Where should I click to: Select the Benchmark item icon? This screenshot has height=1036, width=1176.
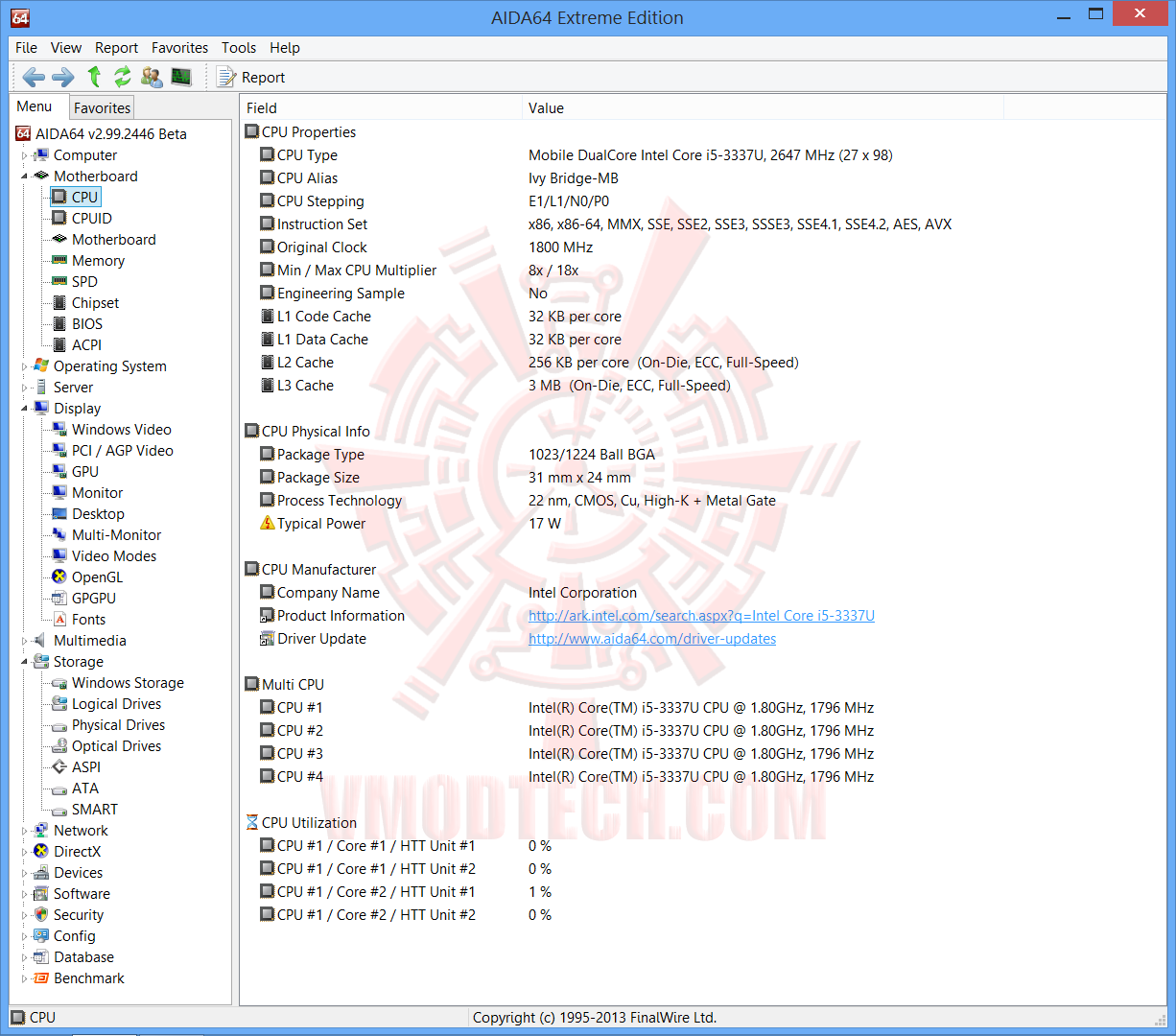41,978
